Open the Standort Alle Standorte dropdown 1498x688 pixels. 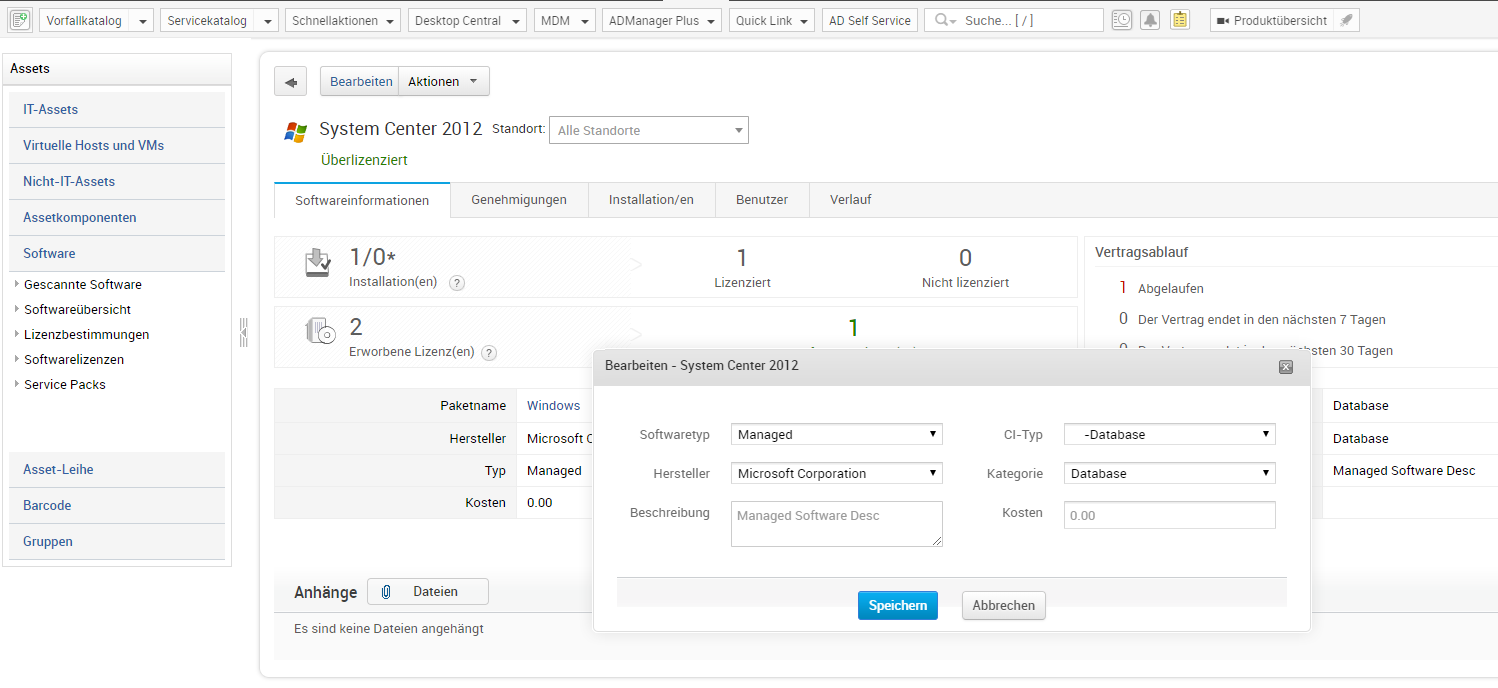click(x=648, y=130)
